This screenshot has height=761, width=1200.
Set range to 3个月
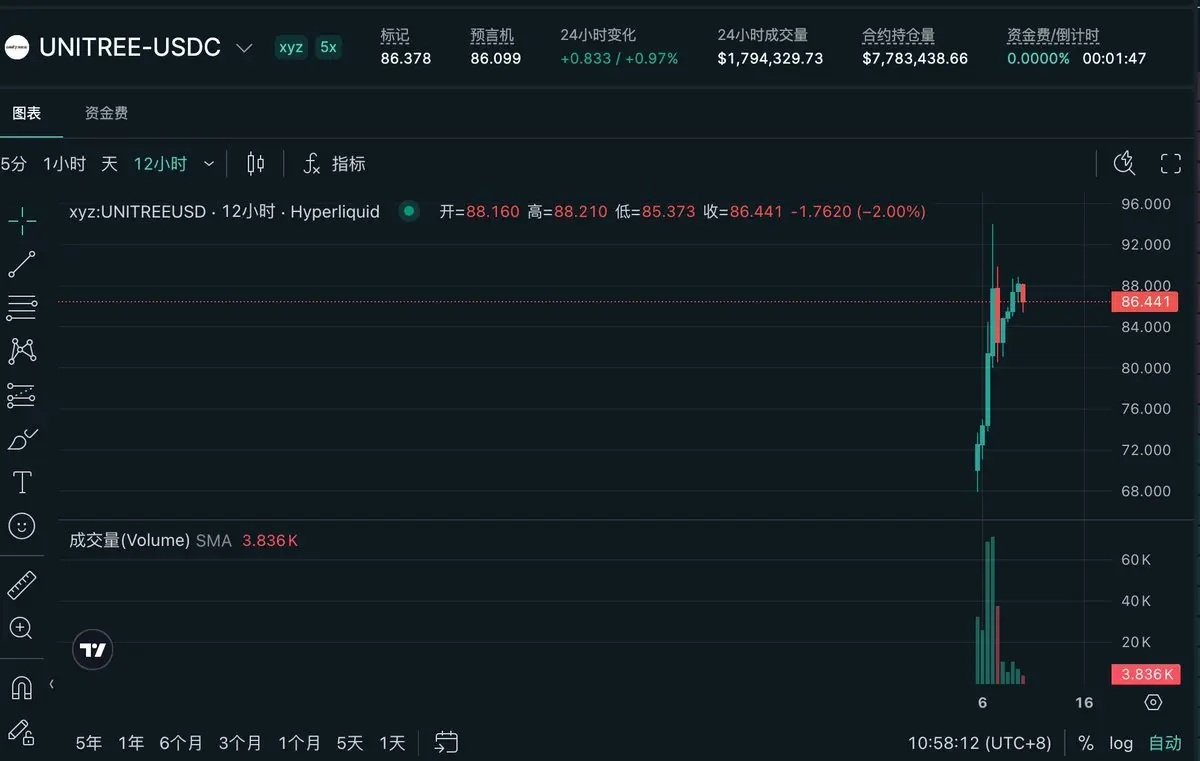pyautogui.click(x=240, y=743)
